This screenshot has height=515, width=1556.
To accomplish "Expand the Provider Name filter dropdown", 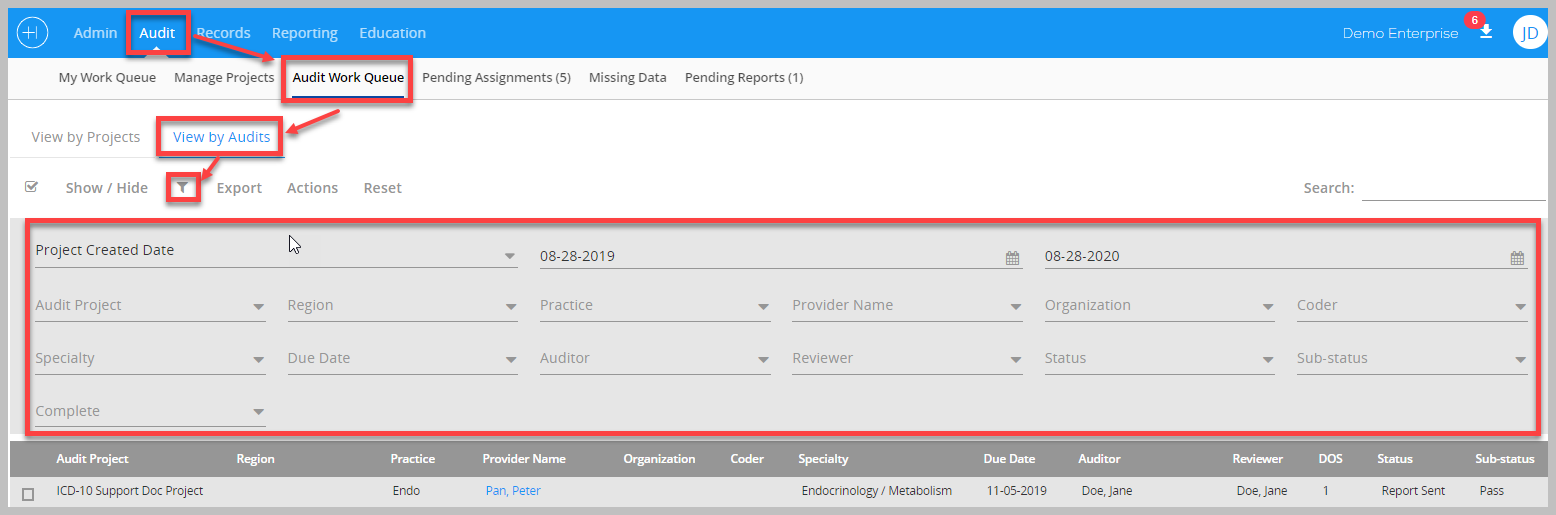I will click(907, 305).
